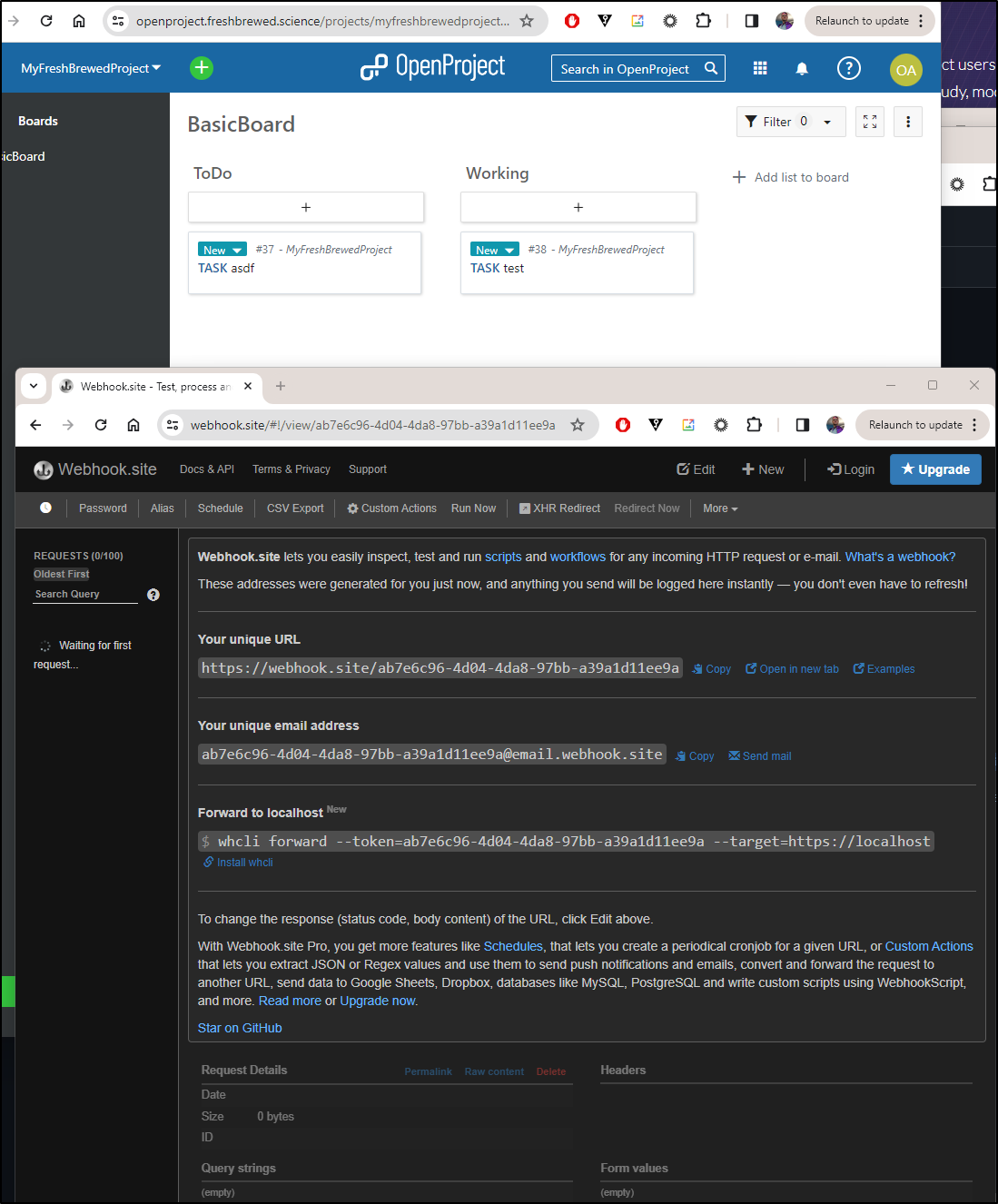998x1204 pixels.
Task: Open status dropdown on task #37
Action: 222,250
